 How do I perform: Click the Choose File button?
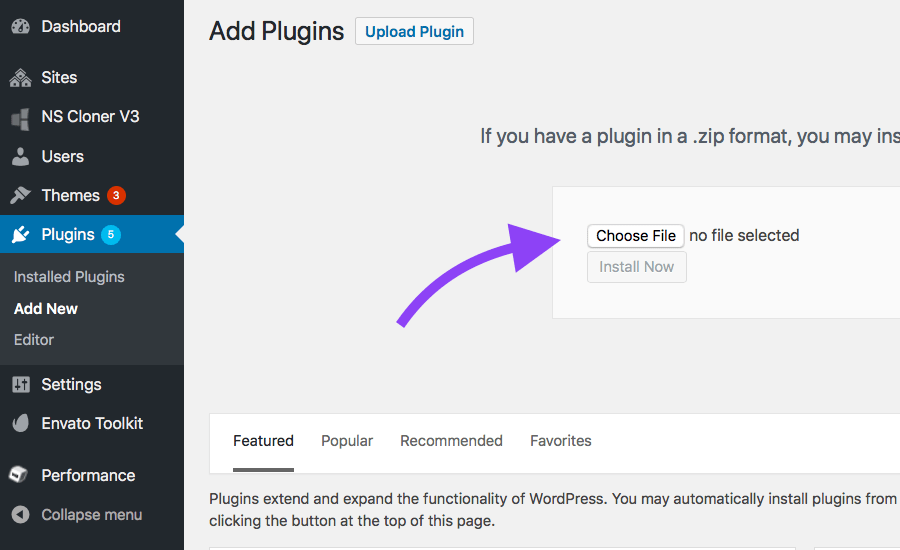pos(635,235)
